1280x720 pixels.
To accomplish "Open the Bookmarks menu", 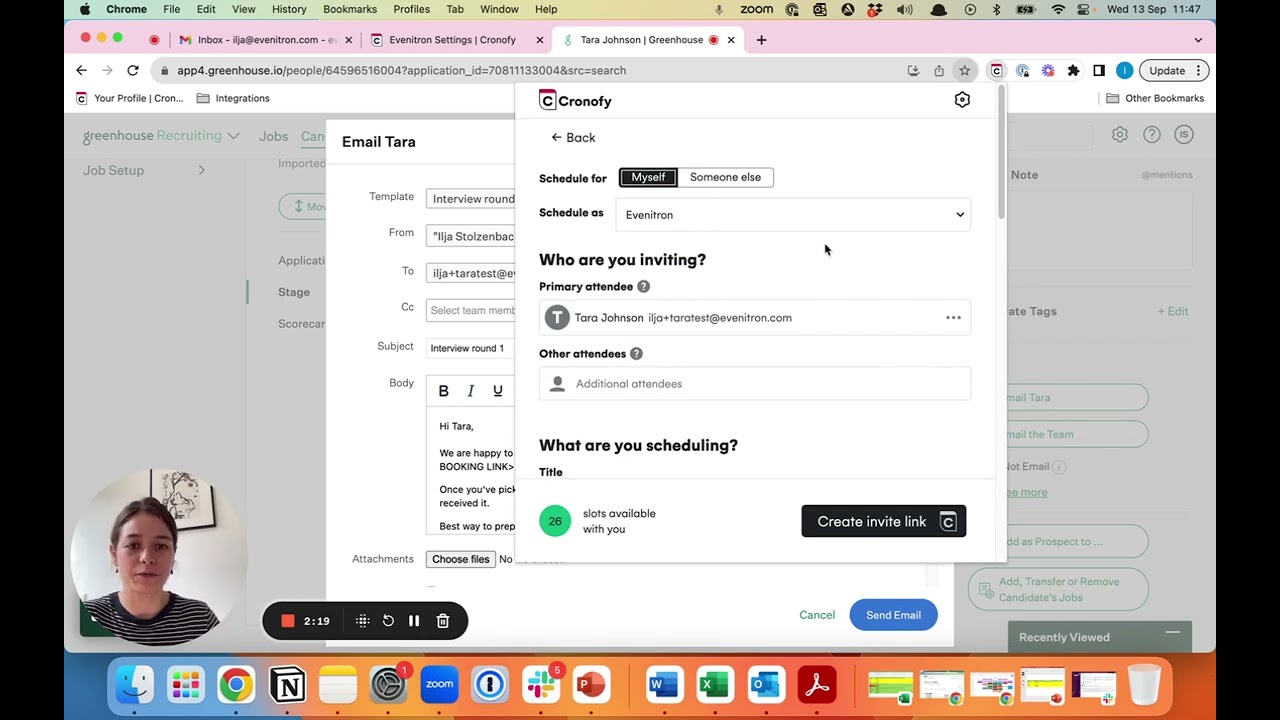I will click(350, 9).
